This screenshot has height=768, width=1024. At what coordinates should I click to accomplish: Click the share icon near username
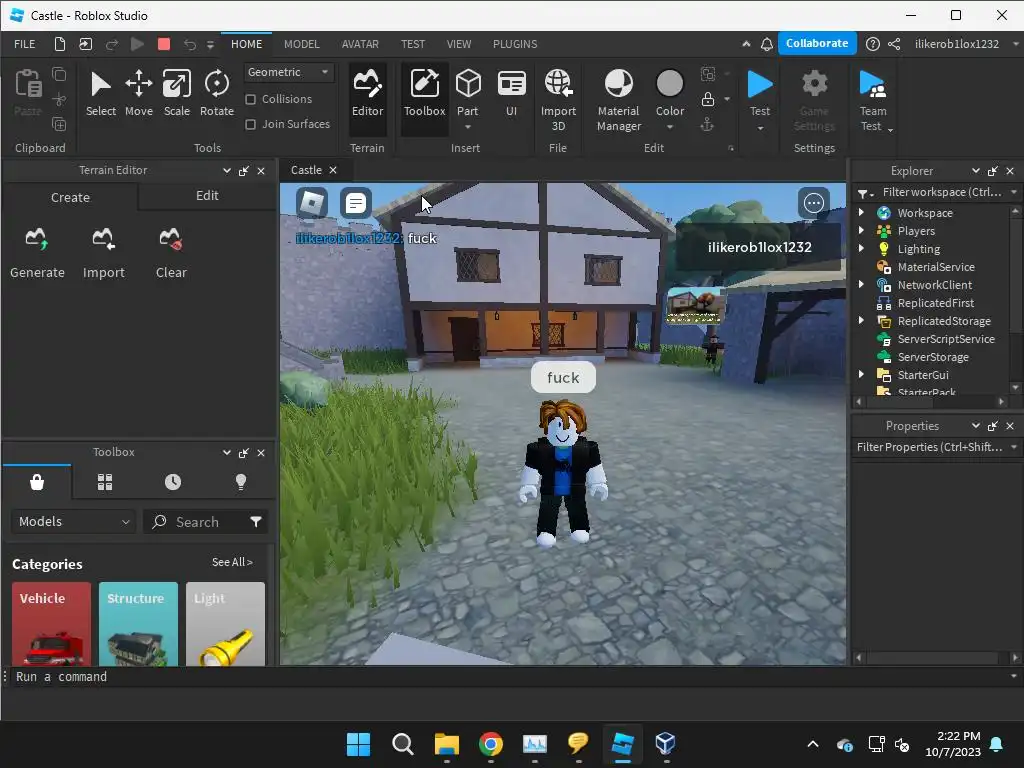point(894,44)
